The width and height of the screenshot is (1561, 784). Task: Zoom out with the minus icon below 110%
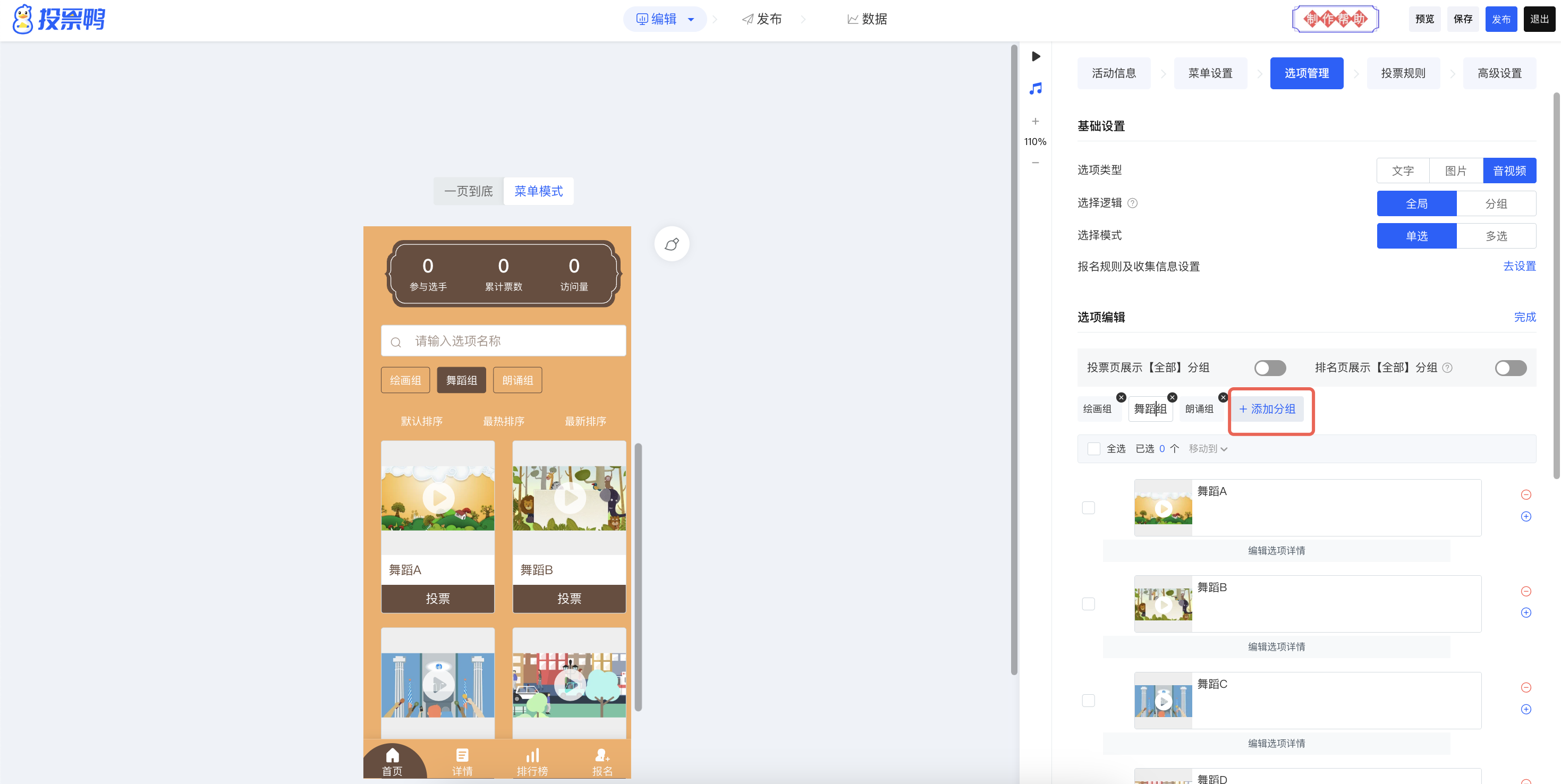(1036, 163)
